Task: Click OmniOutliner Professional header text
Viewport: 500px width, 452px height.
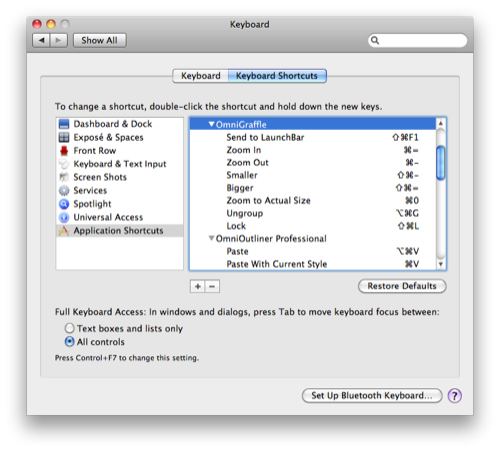Action: pyautogui.click(x=271, y=239)
